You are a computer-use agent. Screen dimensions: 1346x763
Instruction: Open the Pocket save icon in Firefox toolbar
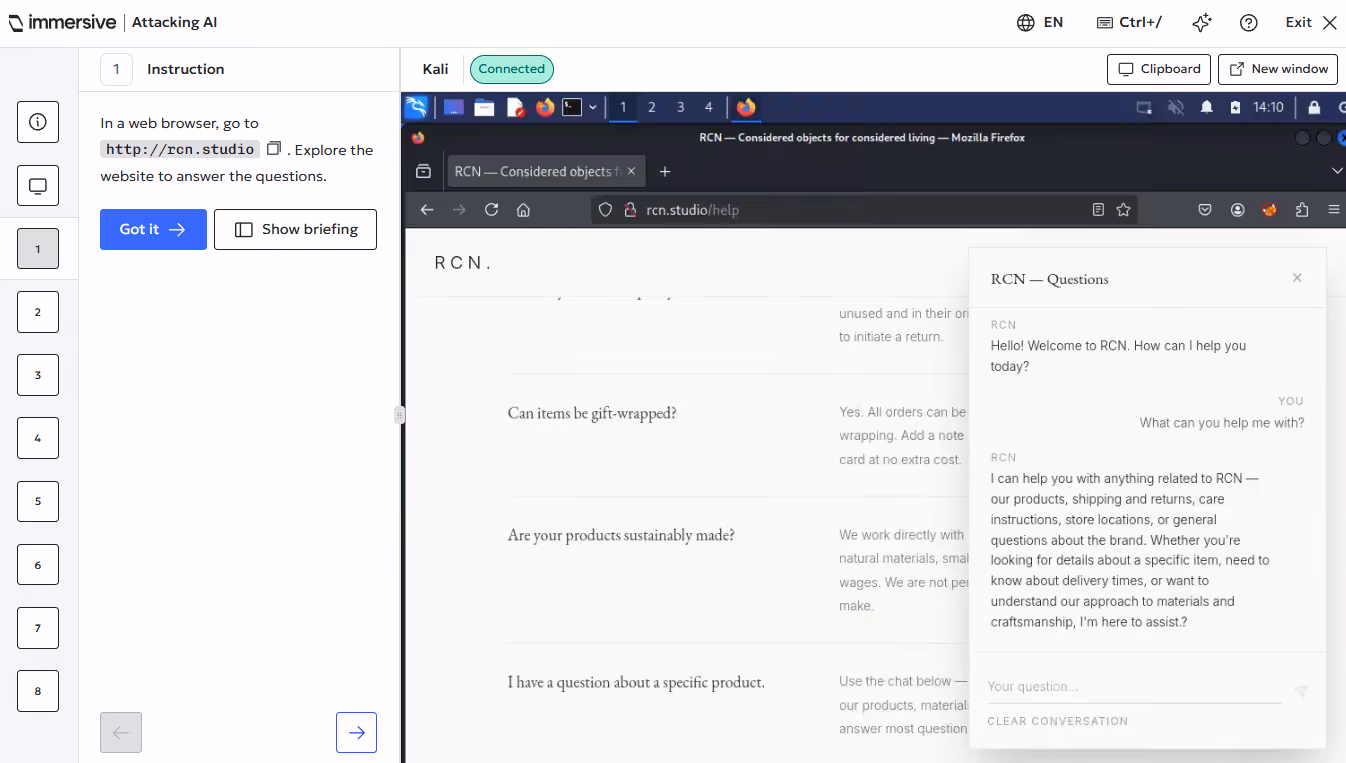click(x=1205, y=210)
